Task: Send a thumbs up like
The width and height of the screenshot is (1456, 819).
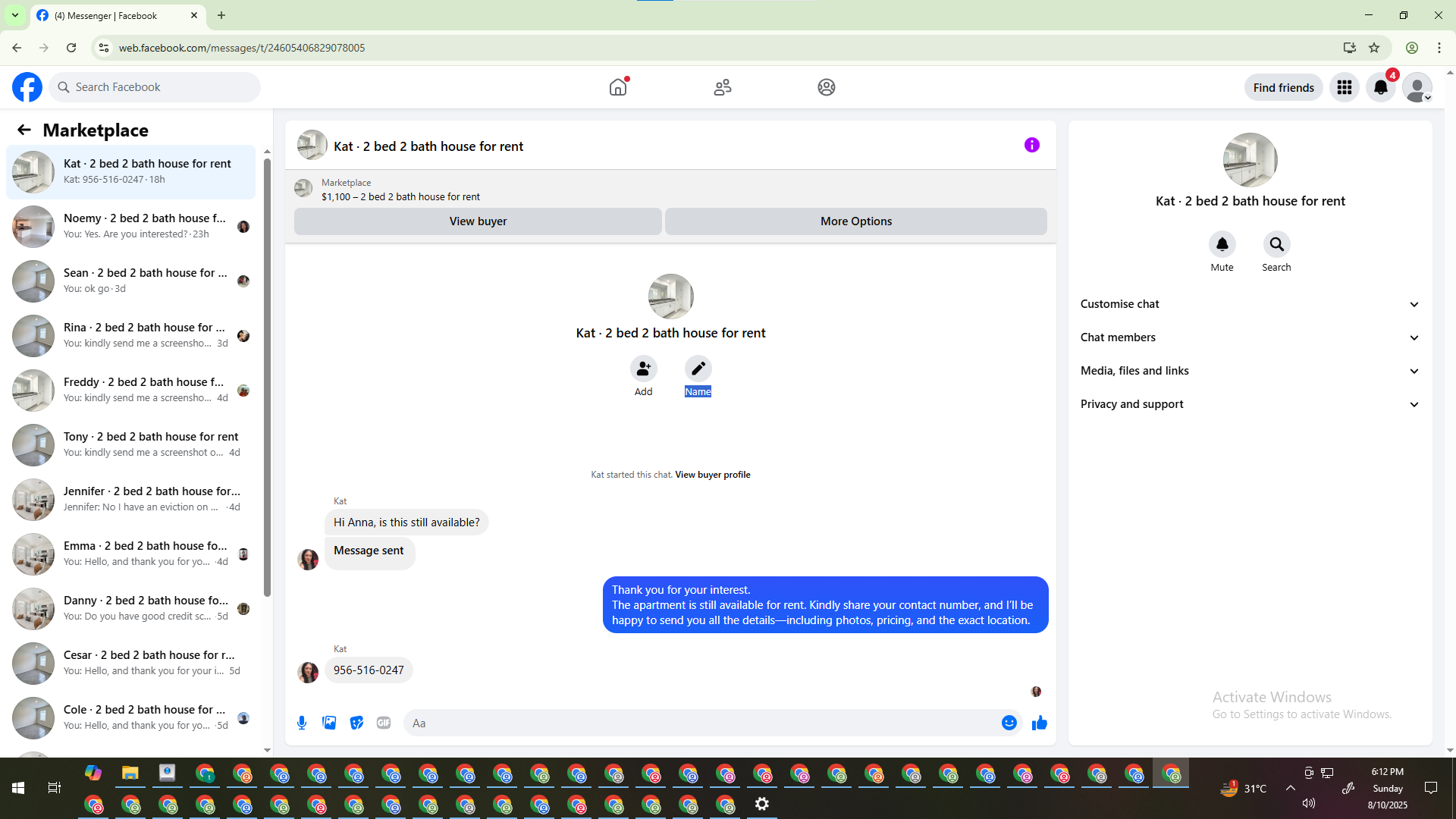Action: click(x=1039, y=723)
